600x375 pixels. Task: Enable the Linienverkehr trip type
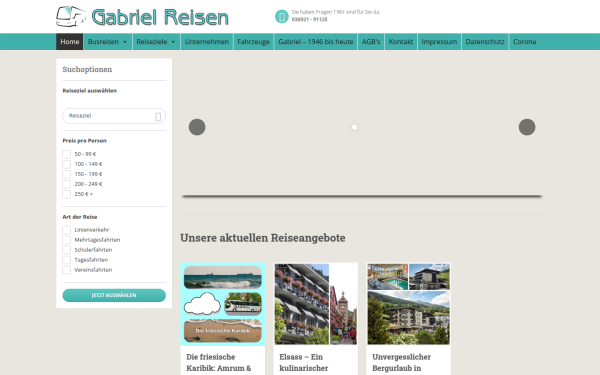point(67,230)
